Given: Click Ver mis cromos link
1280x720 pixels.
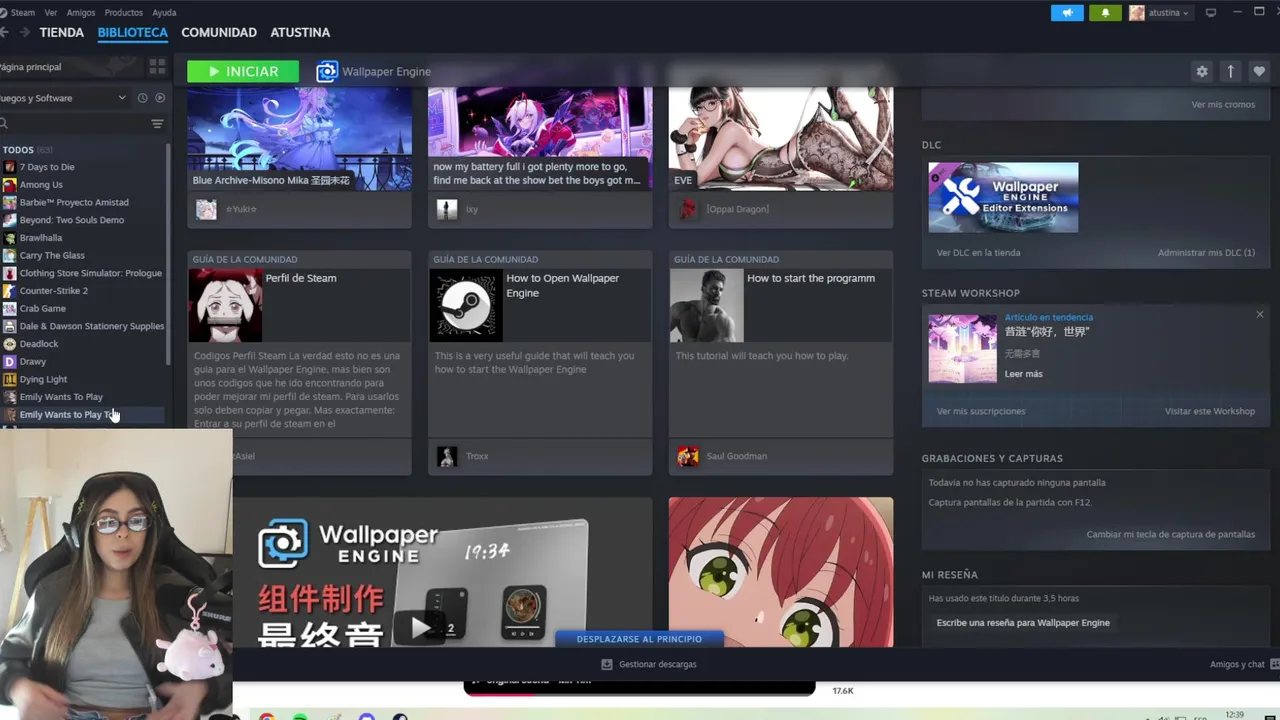Looking at the screenshot, I should 1223,105.
